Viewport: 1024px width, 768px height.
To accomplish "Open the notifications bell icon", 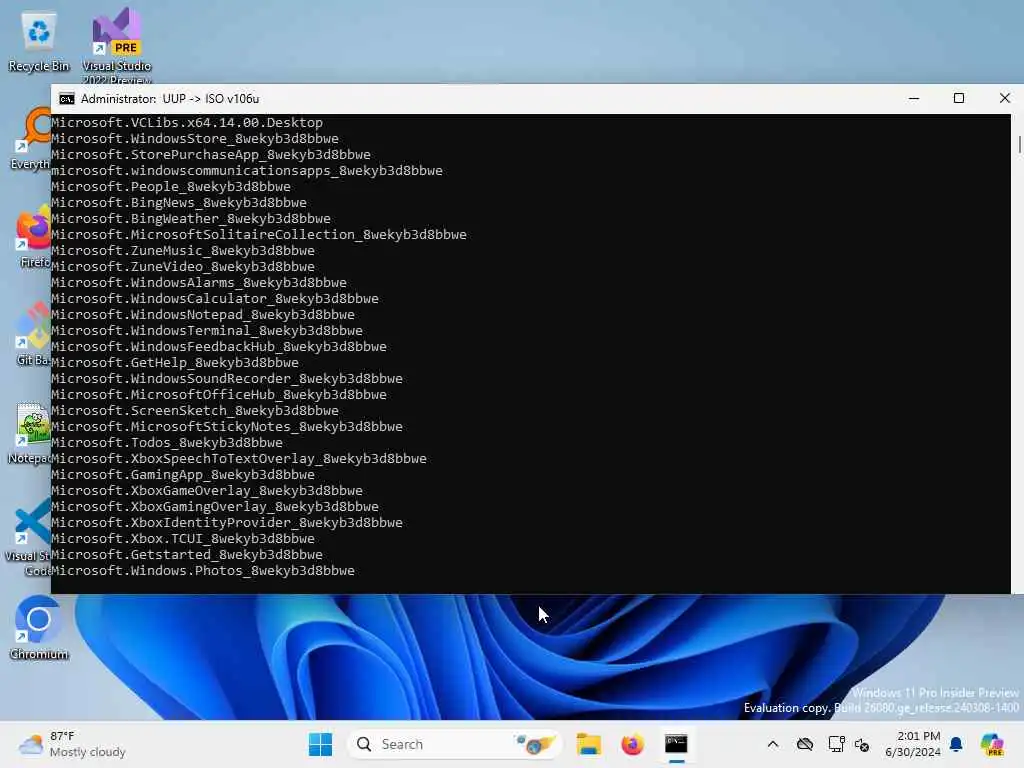I will 956,744.
